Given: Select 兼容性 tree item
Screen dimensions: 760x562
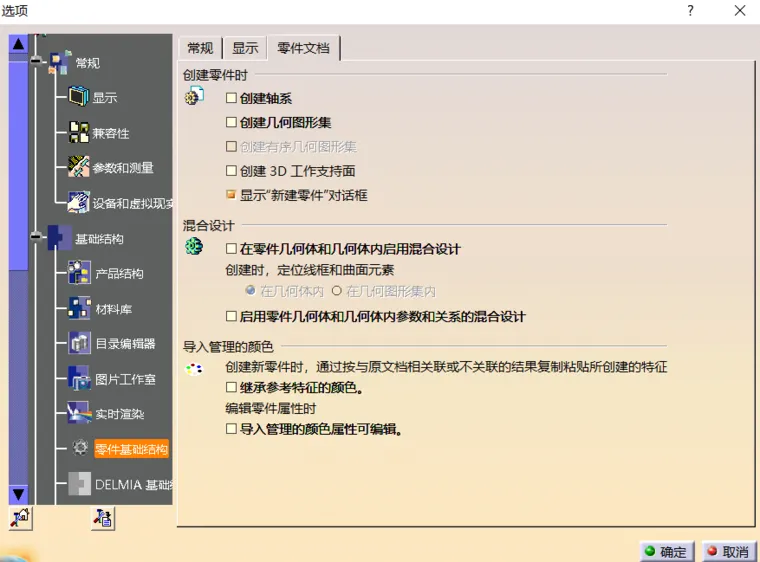Looking at the screenshot, I should click(x=111, y=133).
